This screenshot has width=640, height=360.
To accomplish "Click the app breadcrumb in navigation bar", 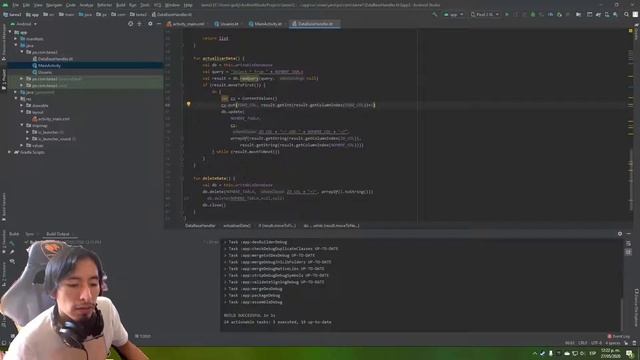I will point(32,14).
